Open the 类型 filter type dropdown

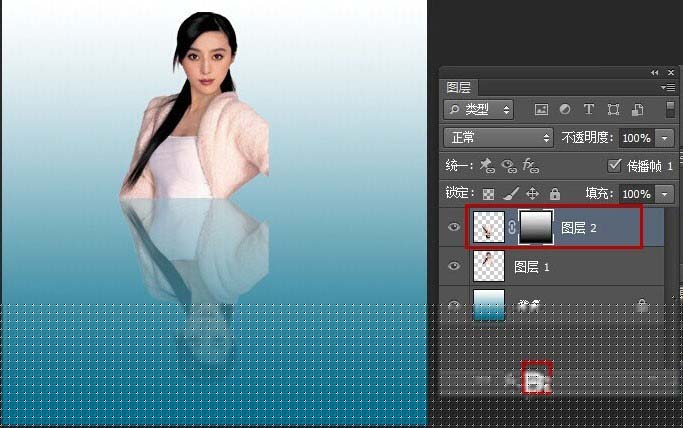pyautogui.click(x=478, y=109)
